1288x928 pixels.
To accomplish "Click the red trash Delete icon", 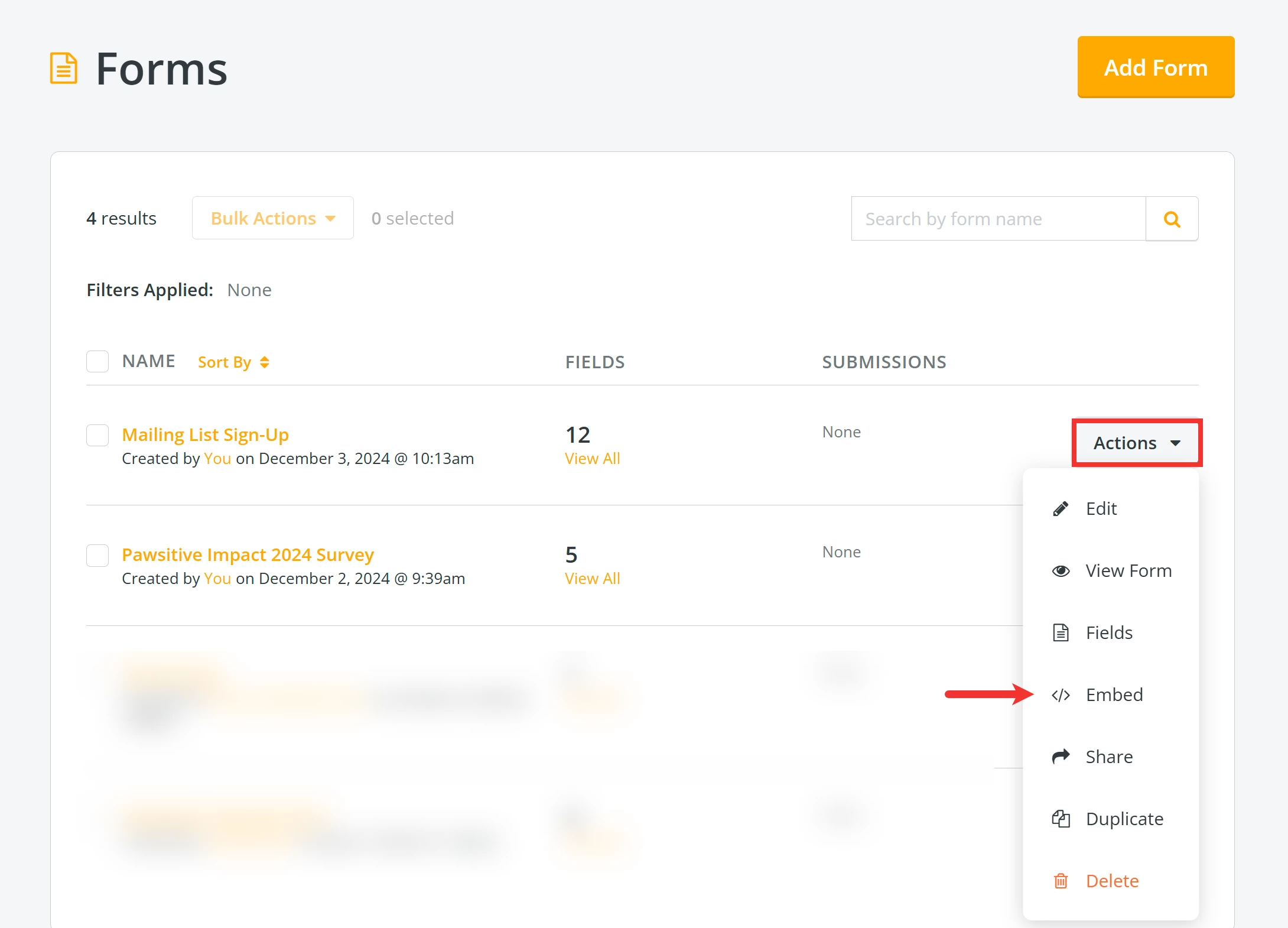I will (x=1061, y=881).
